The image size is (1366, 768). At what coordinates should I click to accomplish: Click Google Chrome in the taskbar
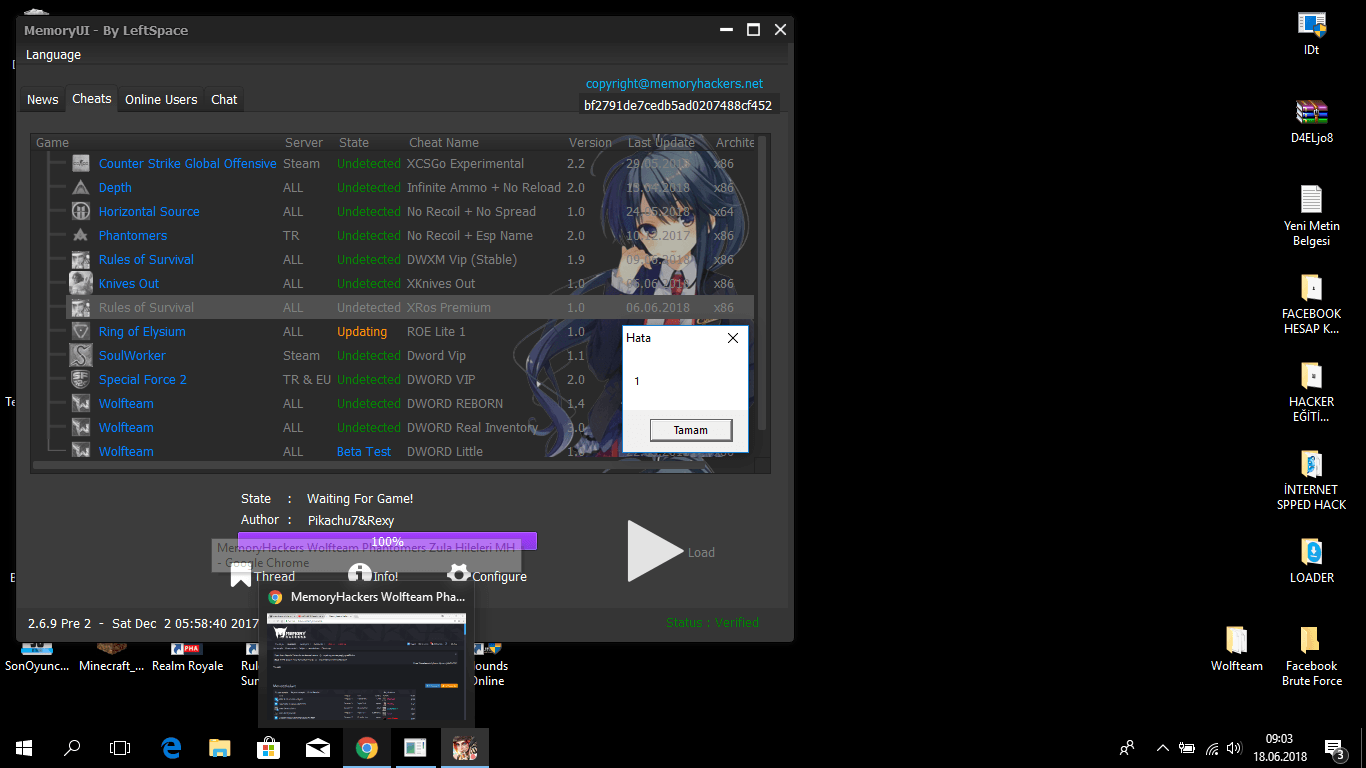click(367, 748)
